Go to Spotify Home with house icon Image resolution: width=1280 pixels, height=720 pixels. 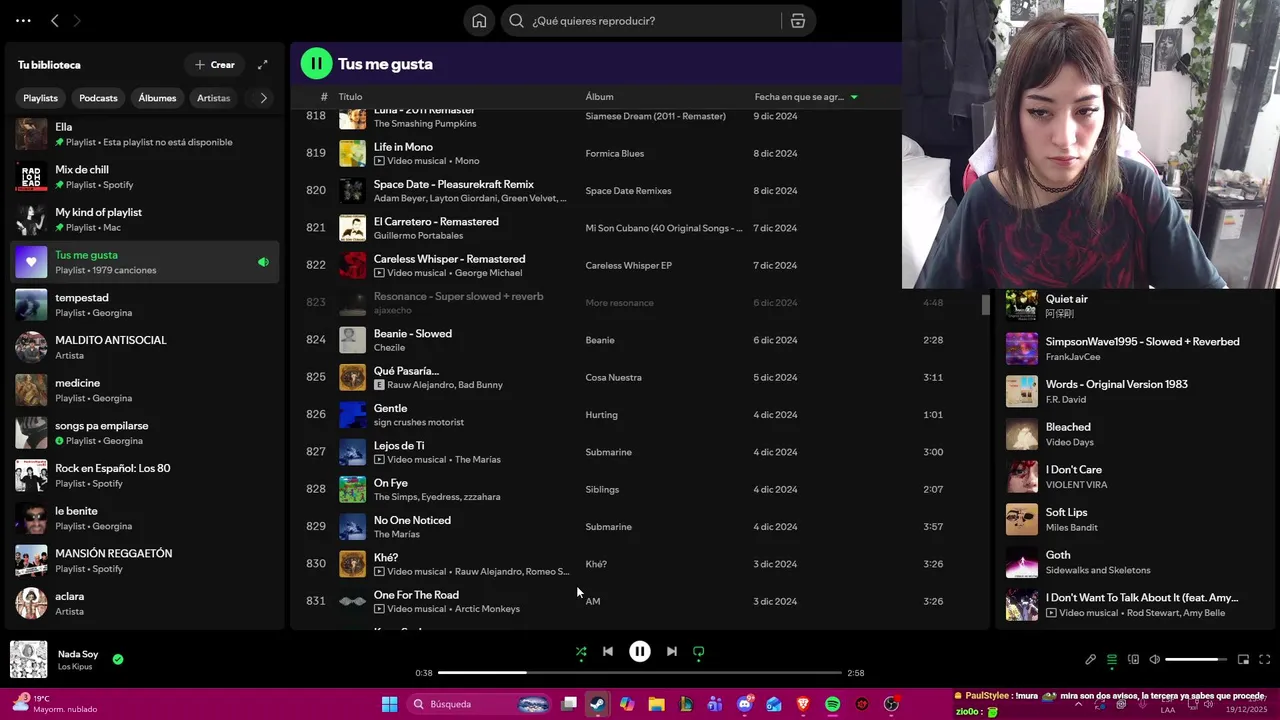point(479,21)
